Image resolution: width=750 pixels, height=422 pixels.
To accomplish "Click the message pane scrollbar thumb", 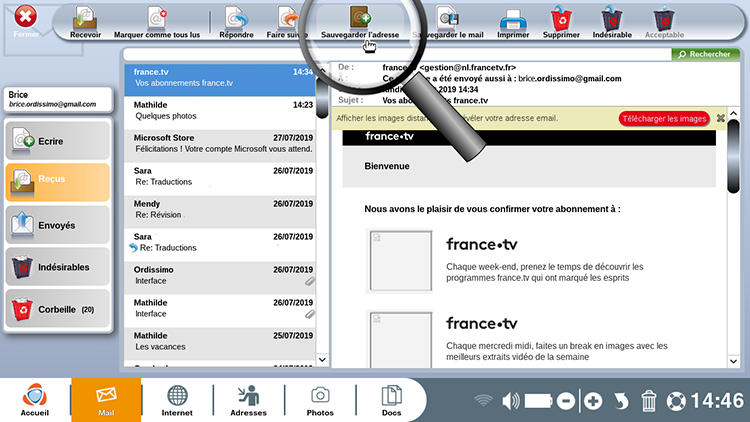I will pyautogui.click(x=733, y=156).
